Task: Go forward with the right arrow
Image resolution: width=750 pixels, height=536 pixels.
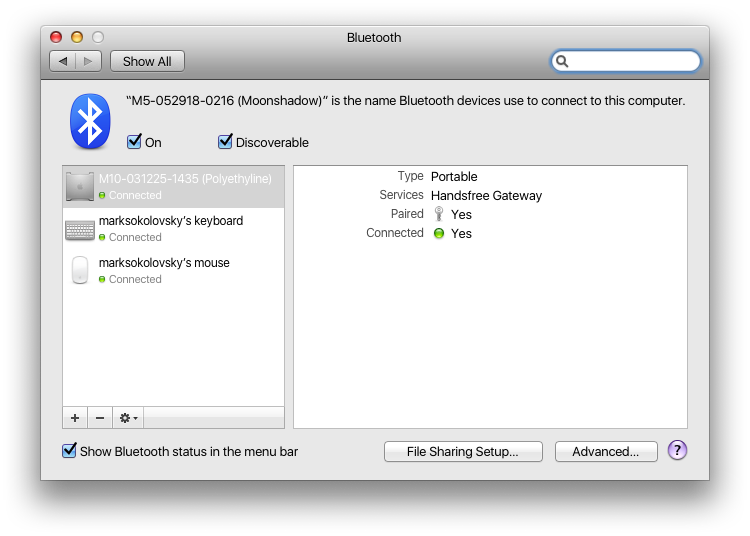Action: coord(89,61)
